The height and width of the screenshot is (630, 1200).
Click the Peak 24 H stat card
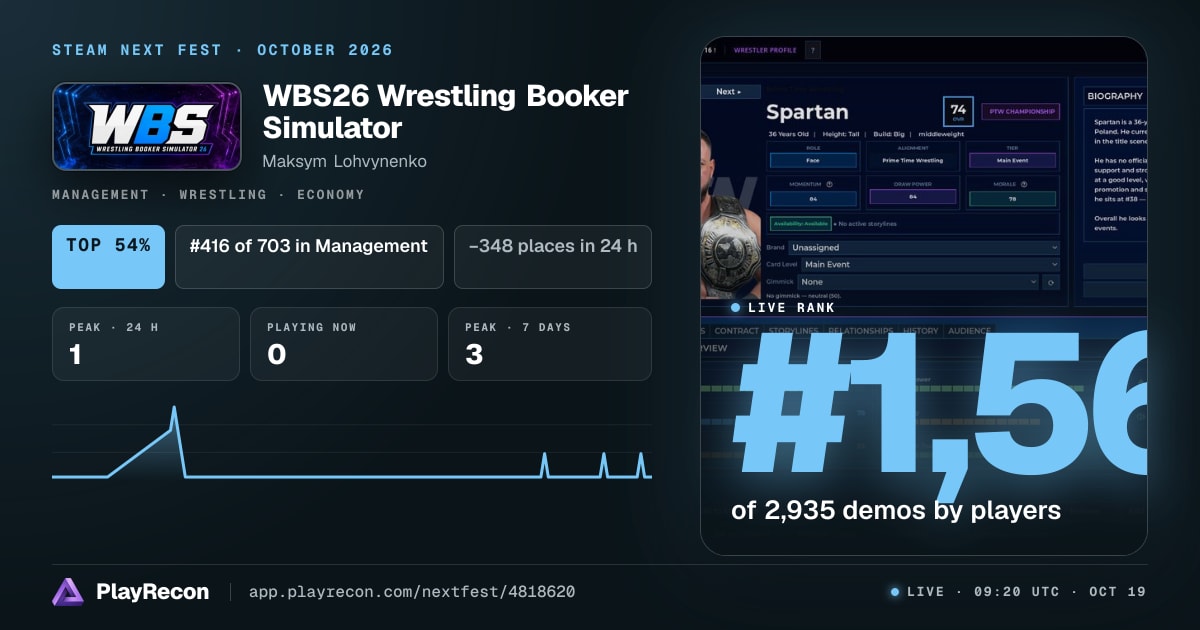click(146, 344)
